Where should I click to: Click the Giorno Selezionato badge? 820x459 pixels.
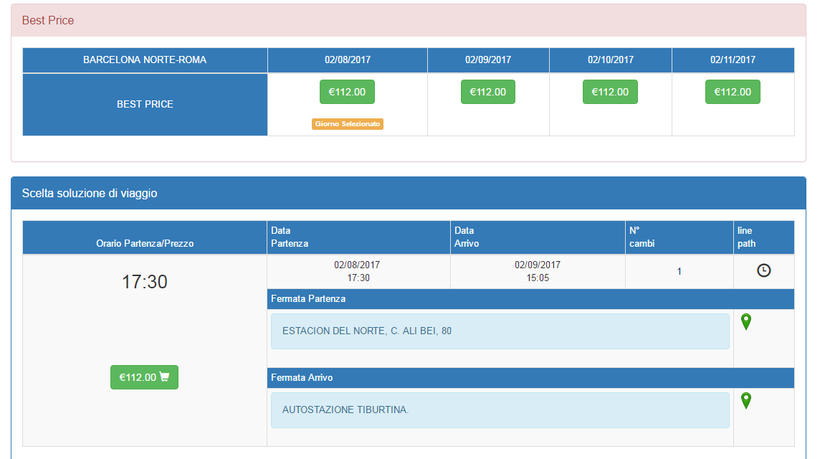point(347,124)
